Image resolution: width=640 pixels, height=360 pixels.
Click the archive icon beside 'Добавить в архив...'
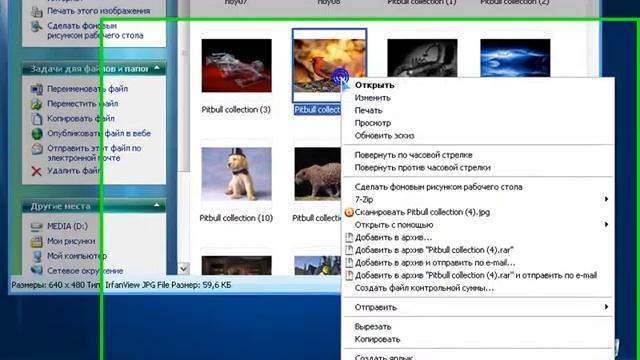(349, 238)
